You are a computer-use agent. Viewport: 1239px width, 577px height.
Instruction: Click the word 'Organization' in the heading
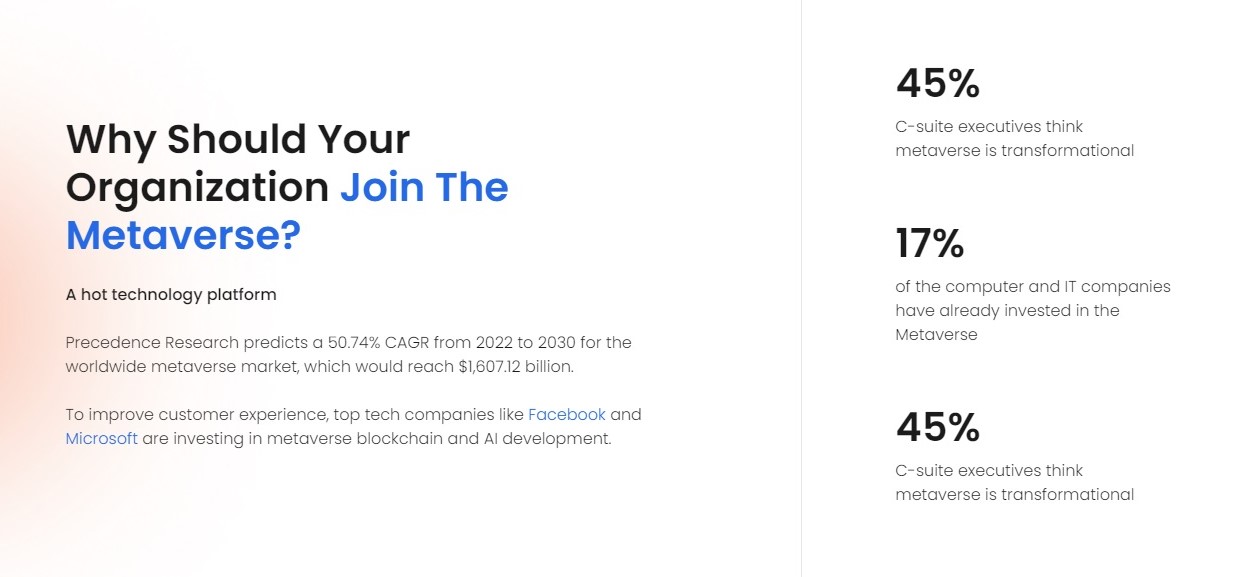198,188
